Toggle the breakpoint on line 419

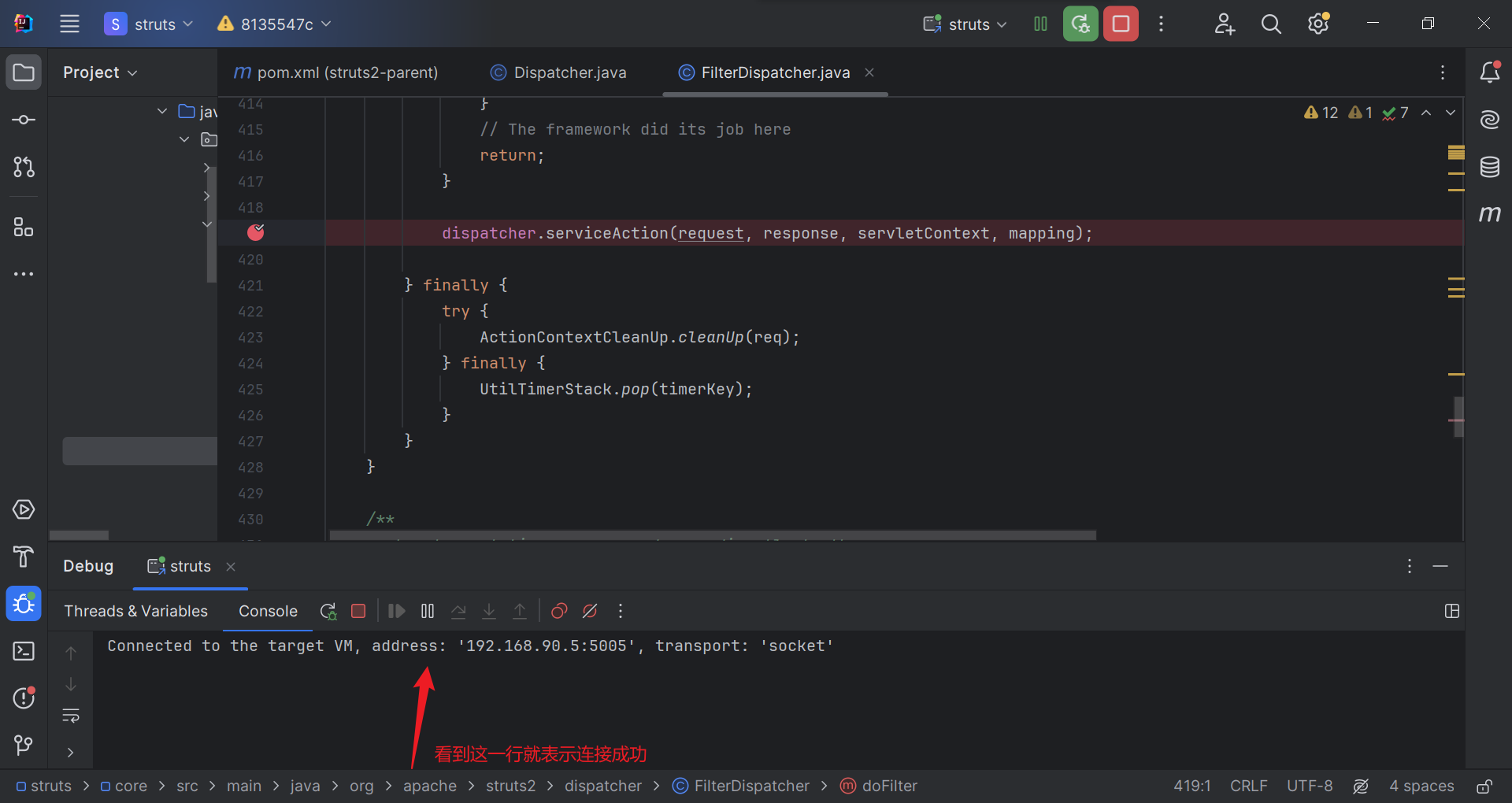click(255, 232)
